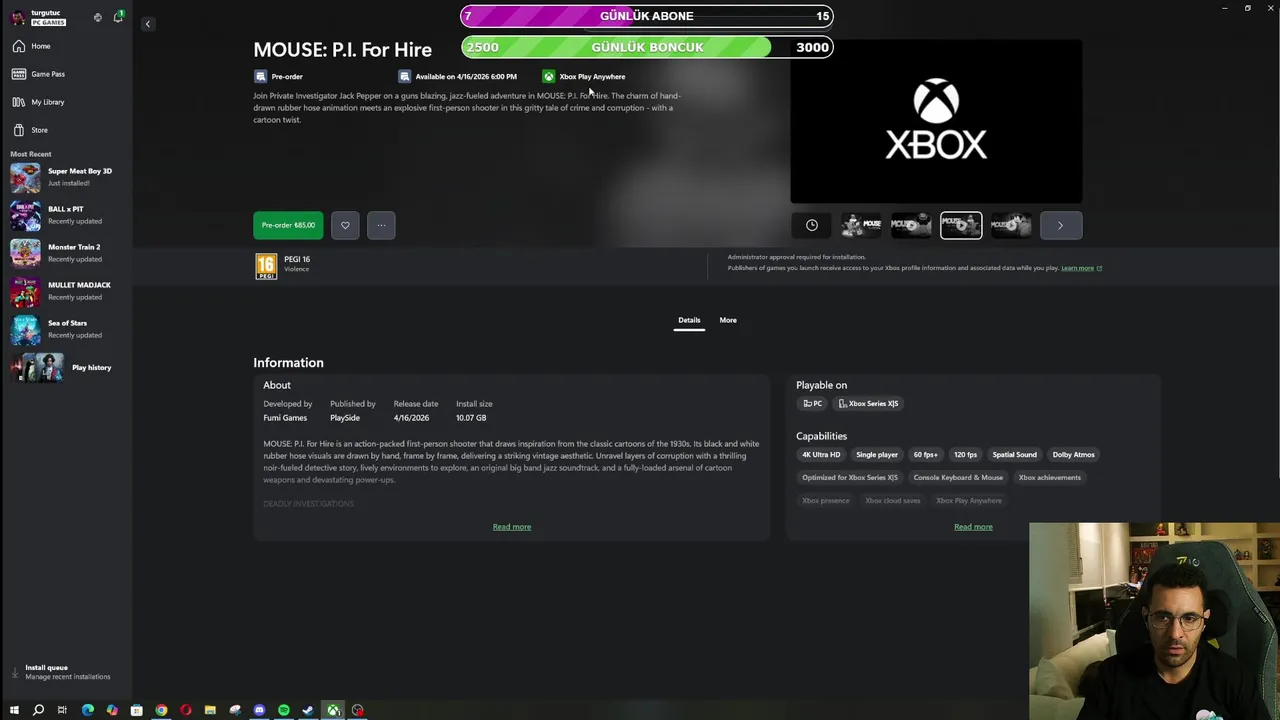Open the Windows Start menu
The width and height of the screenshot is (1280, 720).
tap(14, 710)
